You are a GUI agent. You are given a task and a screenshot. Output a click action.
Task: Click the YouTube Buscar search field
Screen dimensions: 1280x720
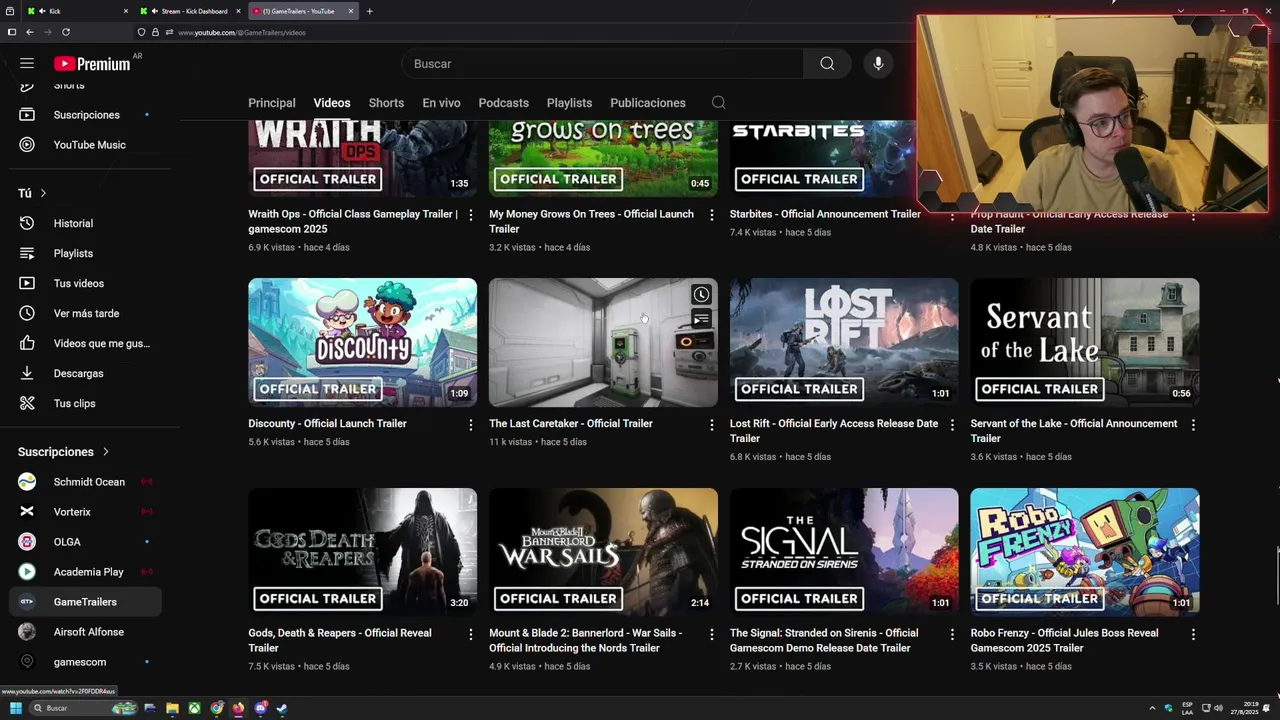[x=603, y=63]
